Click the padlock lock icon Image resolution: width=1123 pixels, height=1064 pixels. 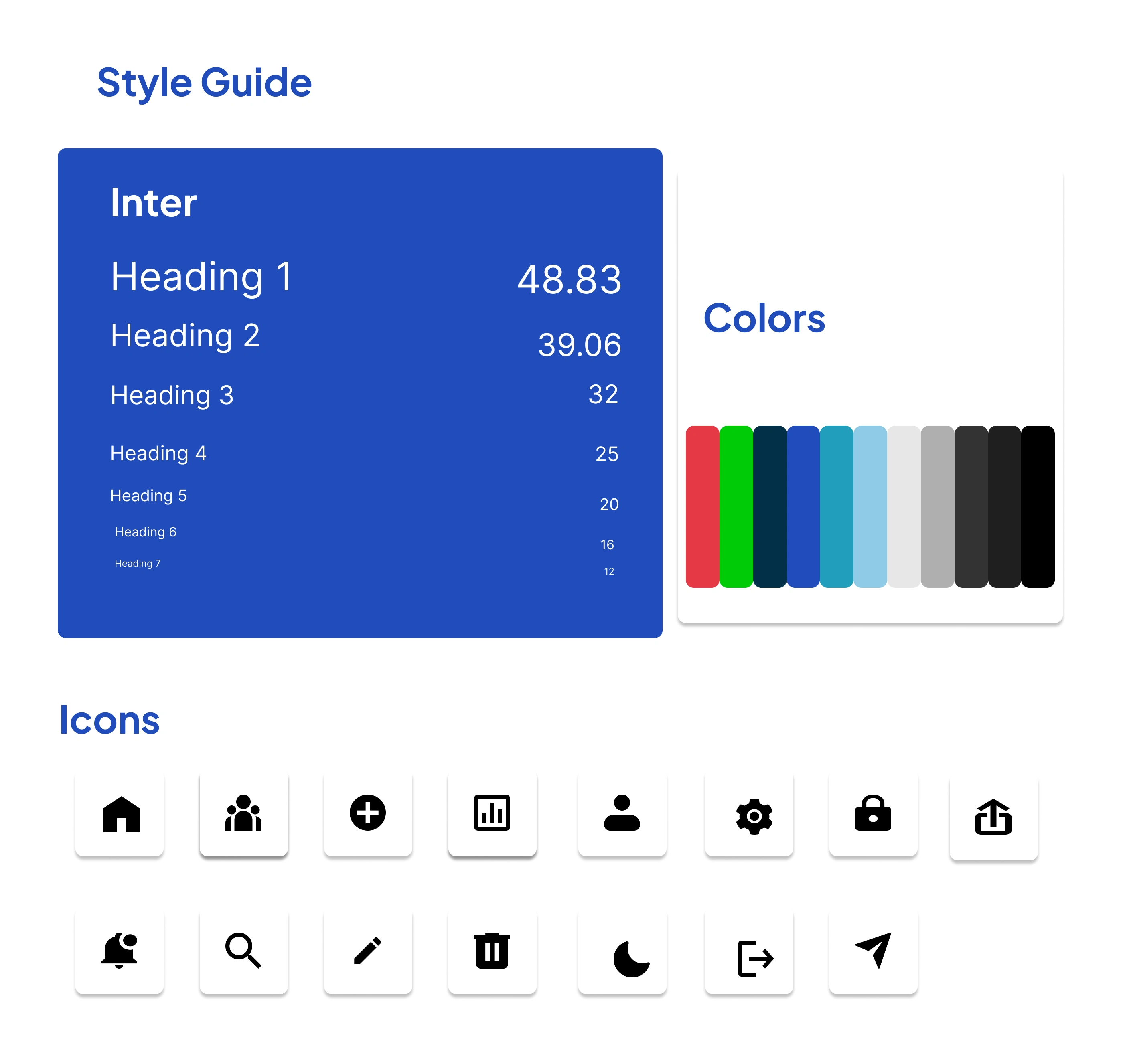873,813
